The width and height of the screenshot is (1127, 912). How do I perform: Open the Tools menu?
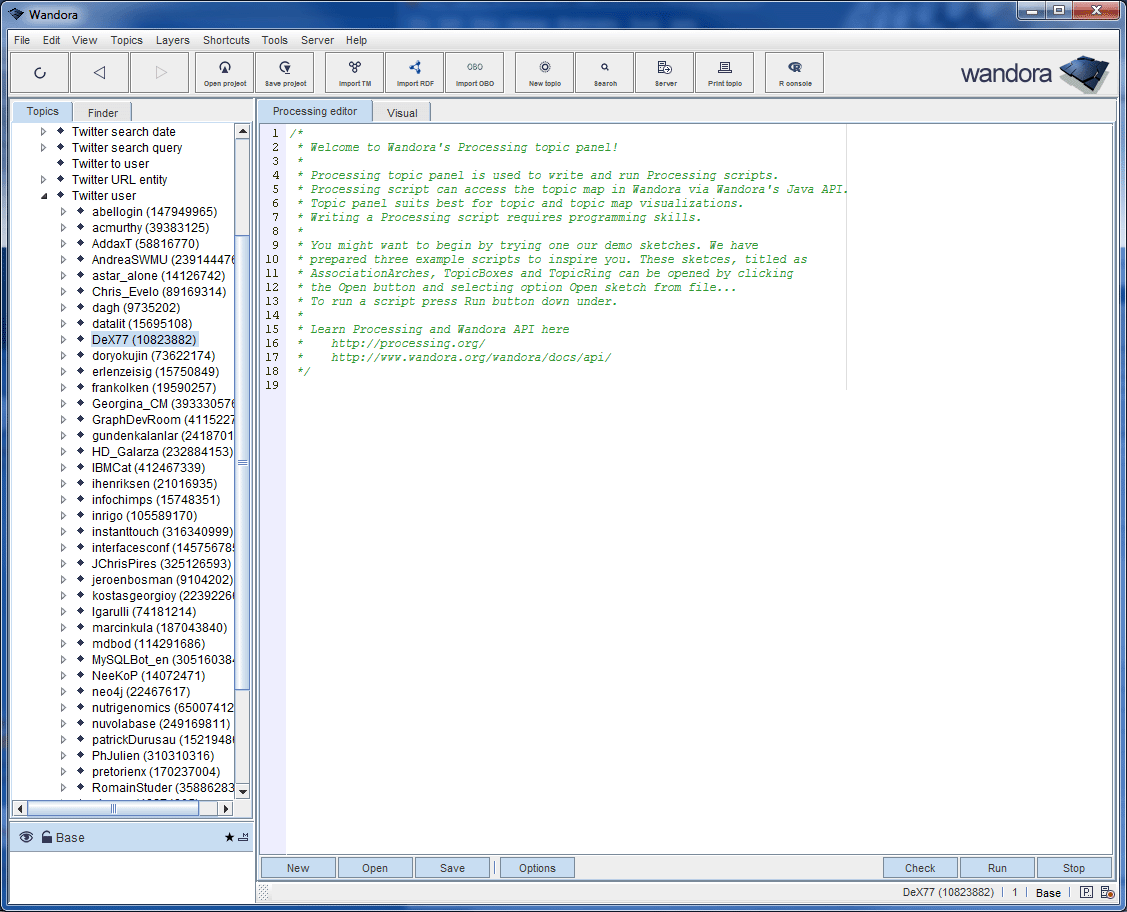(274, 40)
